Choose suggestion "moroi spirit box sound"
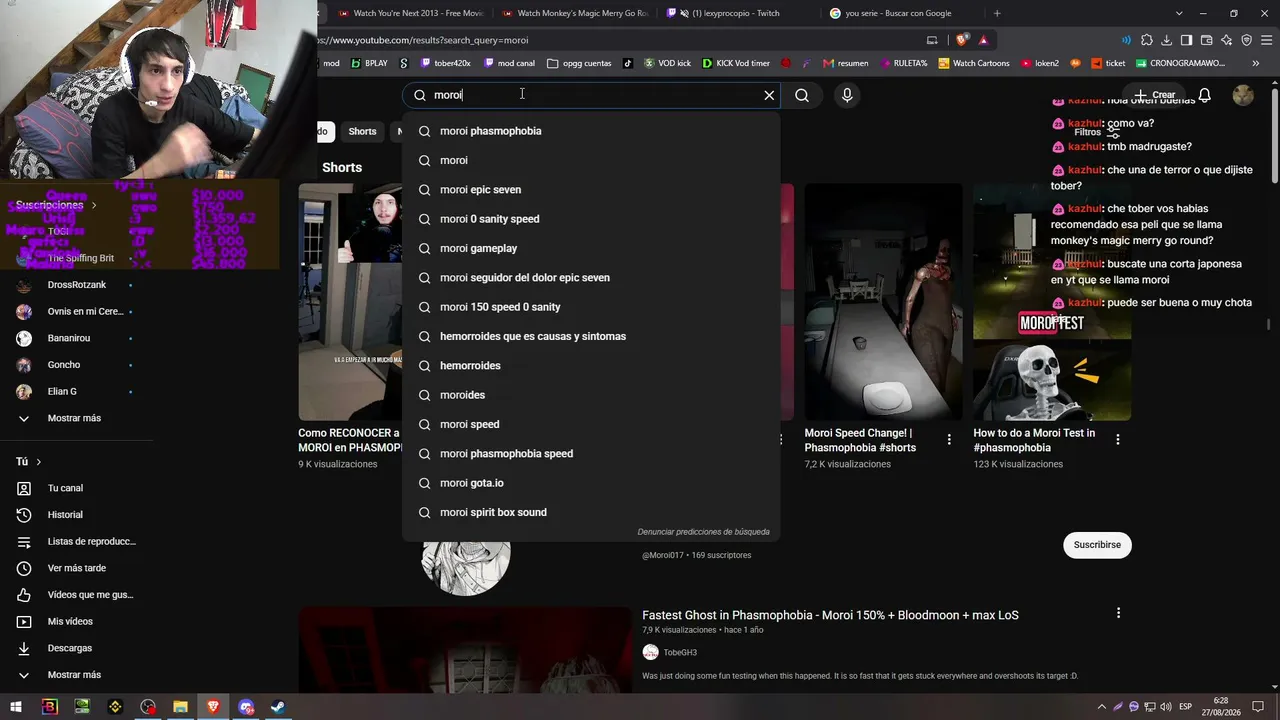1280x720 pixels. point(591,512)
